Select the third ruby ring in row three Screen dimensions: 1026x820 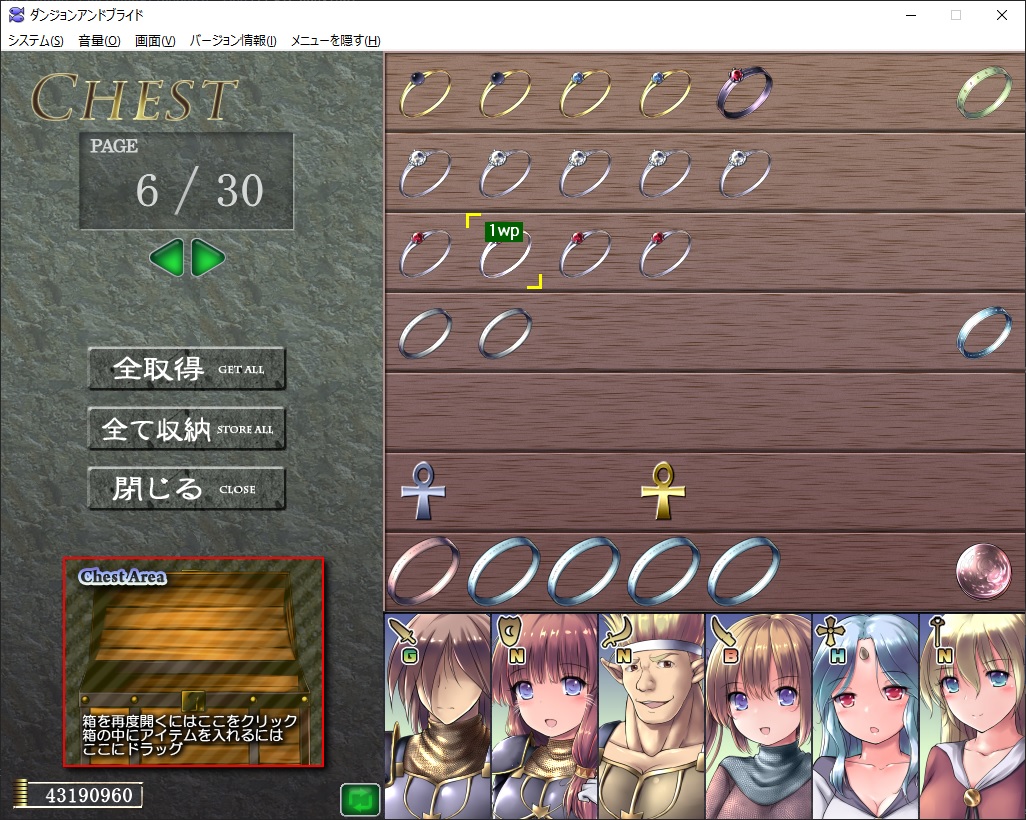click(585, 253)
